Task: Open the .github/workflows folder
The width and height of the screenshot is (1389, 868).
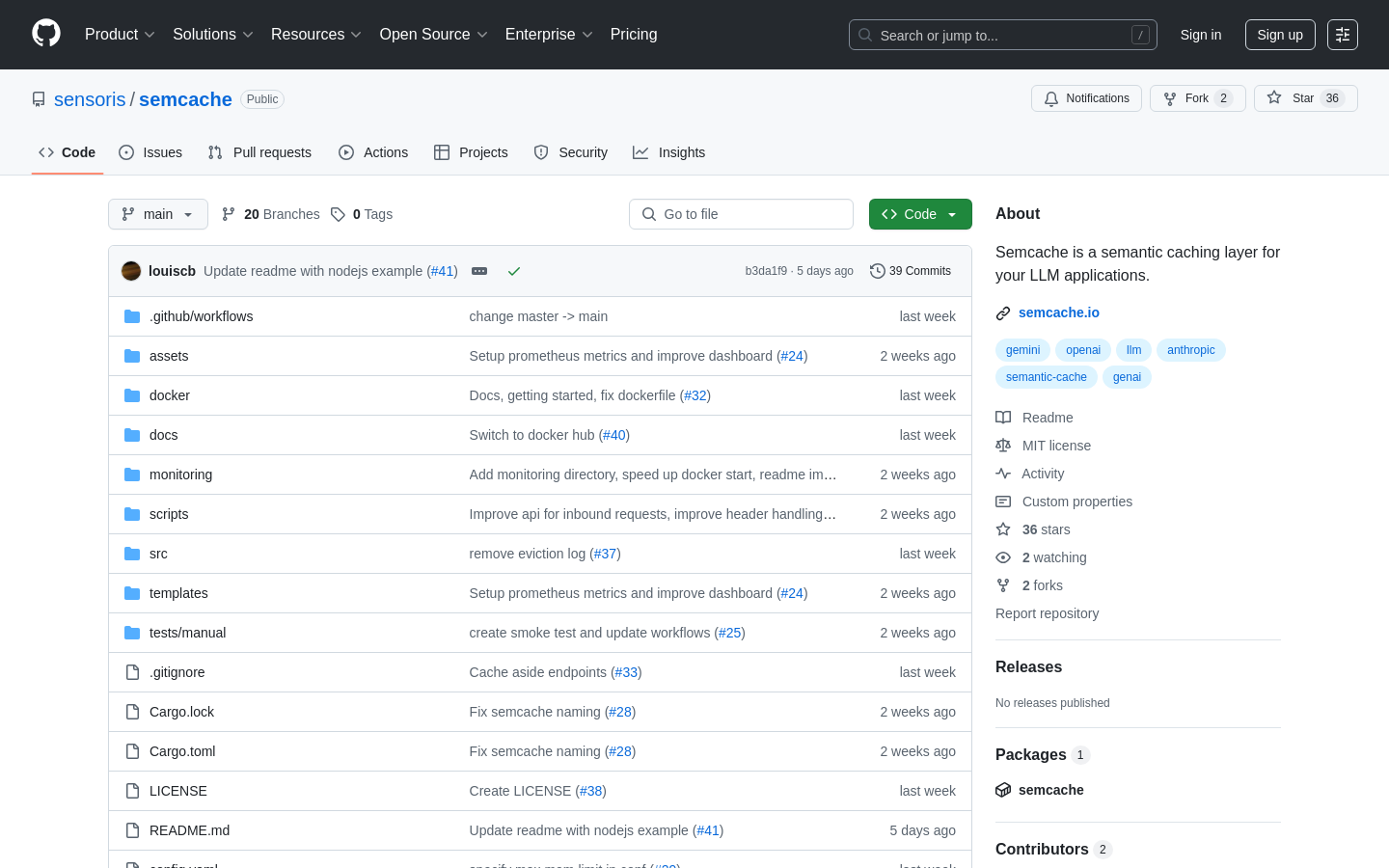Action: tap(201, 316)
